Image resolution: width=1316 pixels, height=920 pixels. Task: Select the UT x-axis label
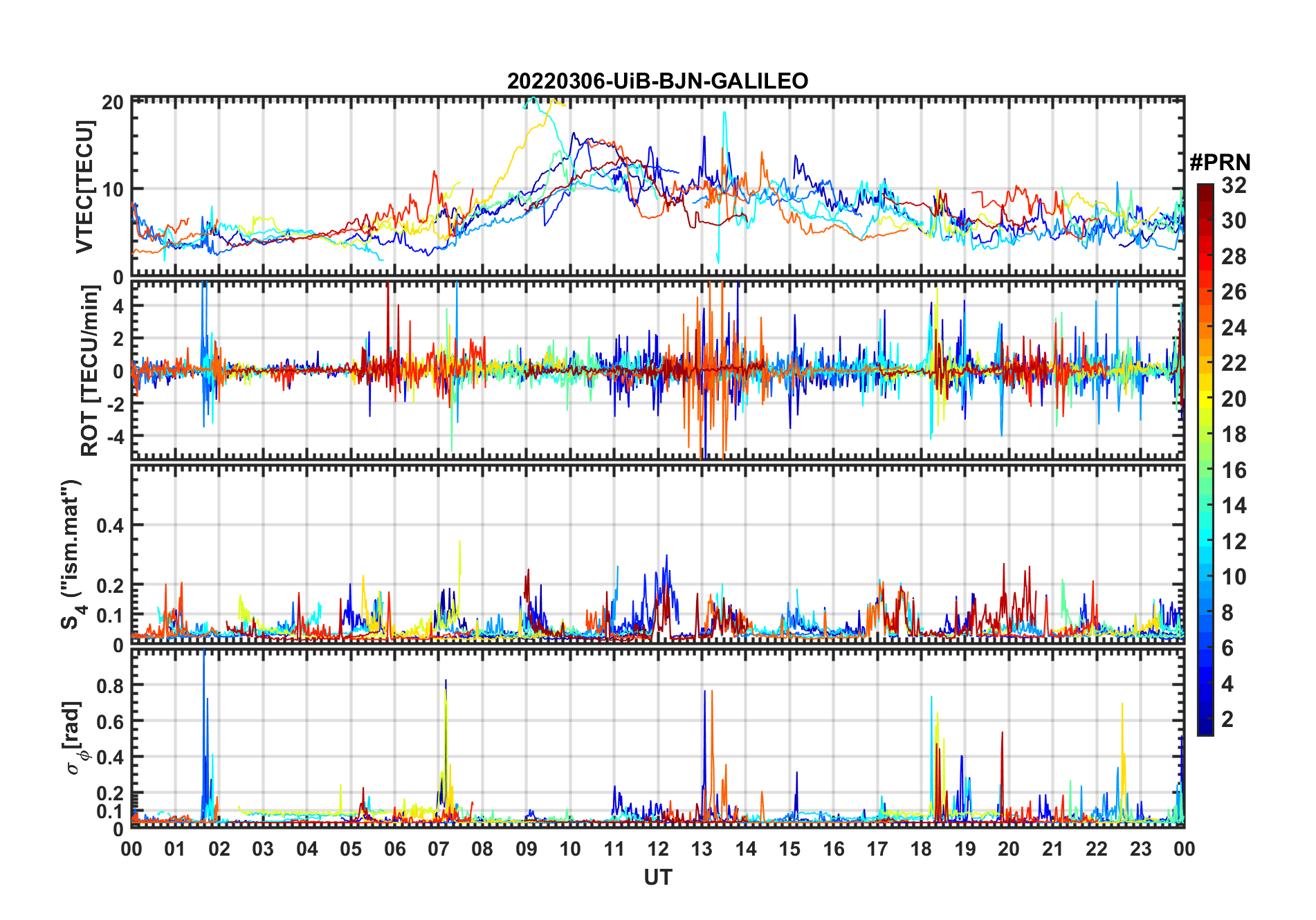pyautogui.click(x=657, y=878)
